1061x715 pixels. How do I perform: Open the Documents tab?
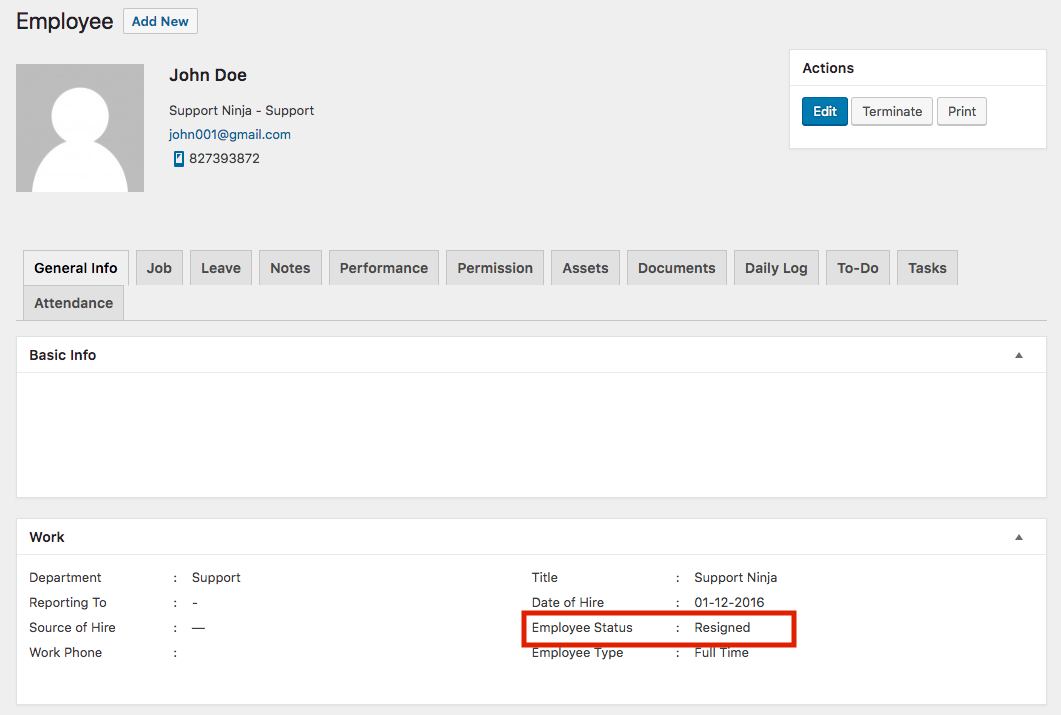coord(676,267)
